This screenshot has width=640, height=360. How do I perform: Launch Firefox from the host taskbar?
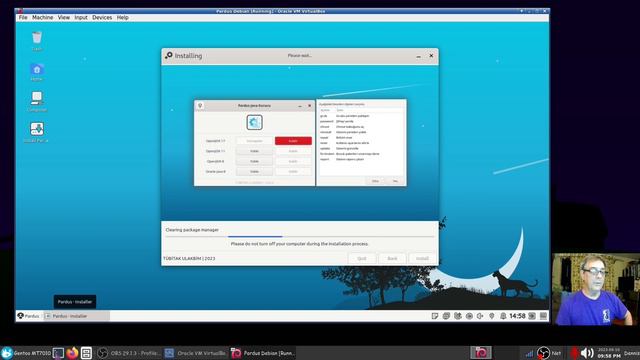[x=72, y=353]
